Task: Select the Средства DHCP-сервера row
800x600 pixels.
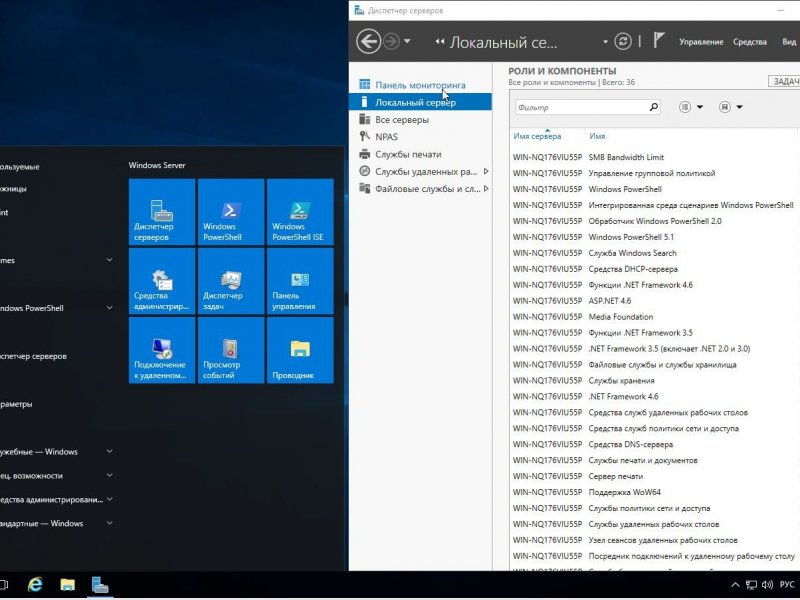Action: 654,269
